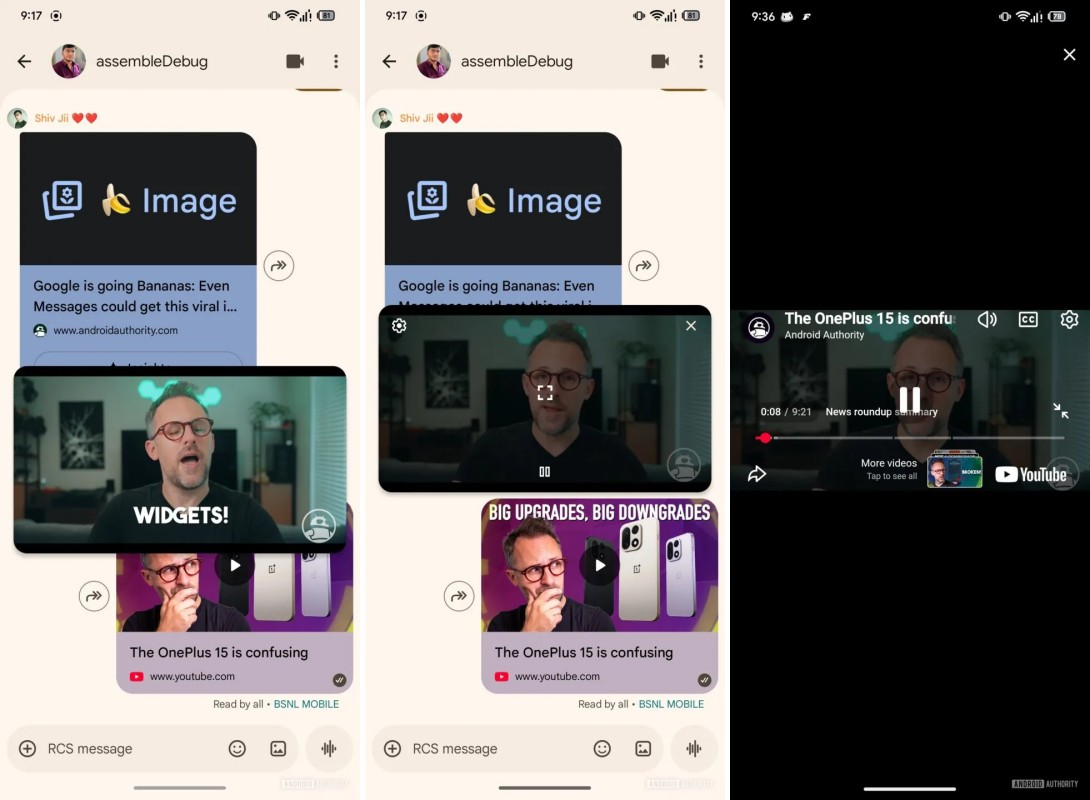
Task: Open the More videos thumbnail
Action: pos(954,471)
